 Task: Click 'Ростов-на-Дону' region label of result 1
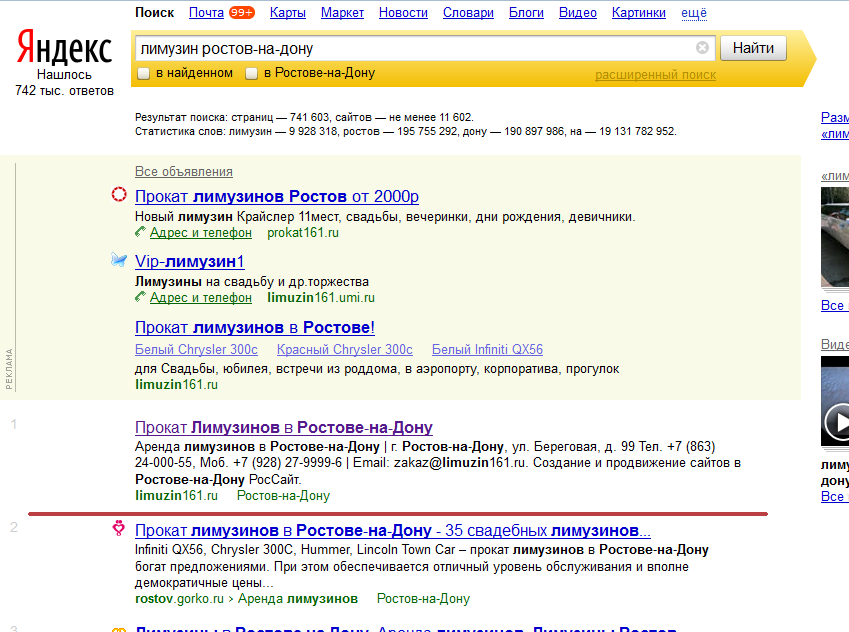click(283, 496)
